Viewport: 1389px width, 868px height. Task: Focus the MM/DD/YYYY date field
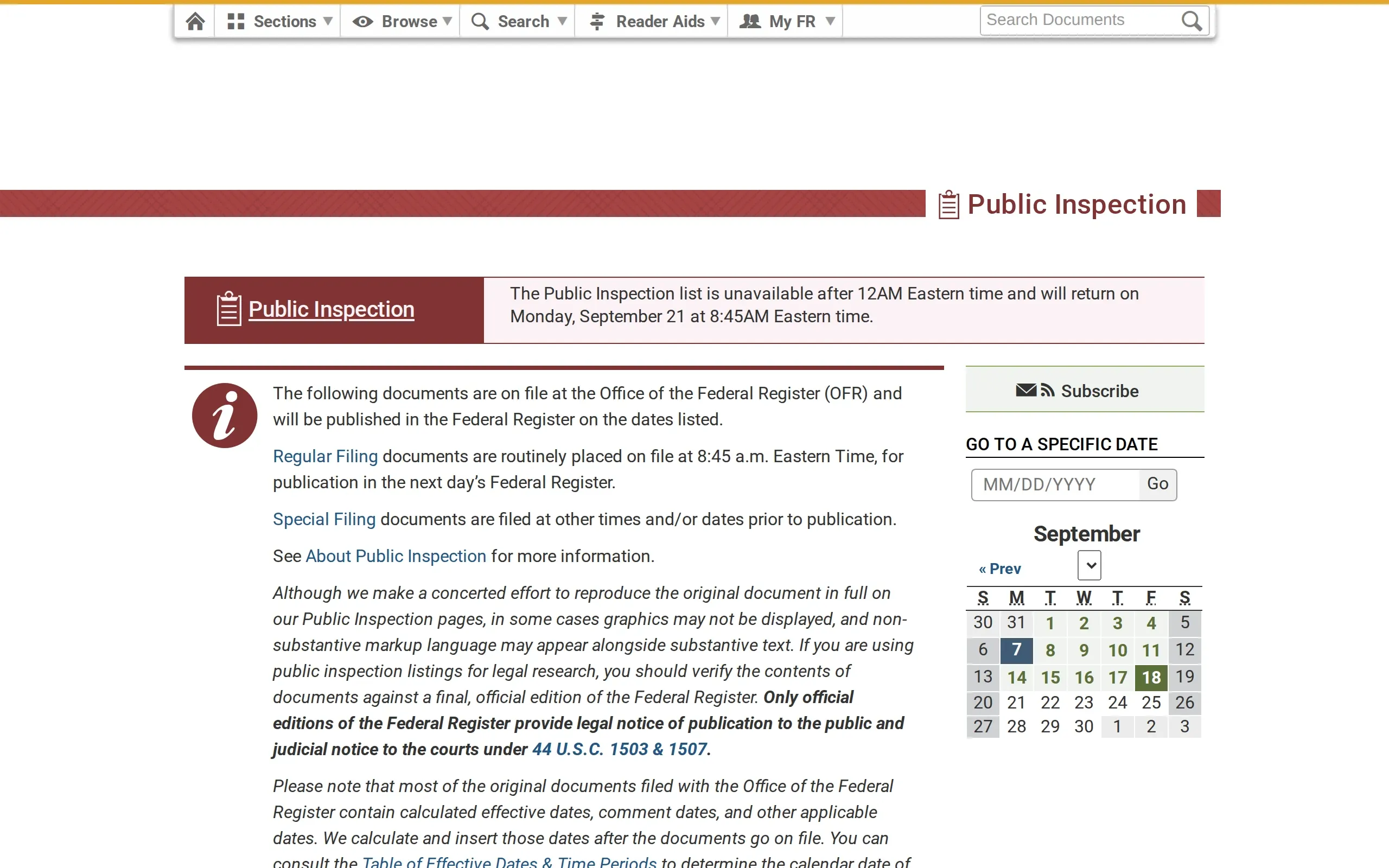[x=1055, y=484]
